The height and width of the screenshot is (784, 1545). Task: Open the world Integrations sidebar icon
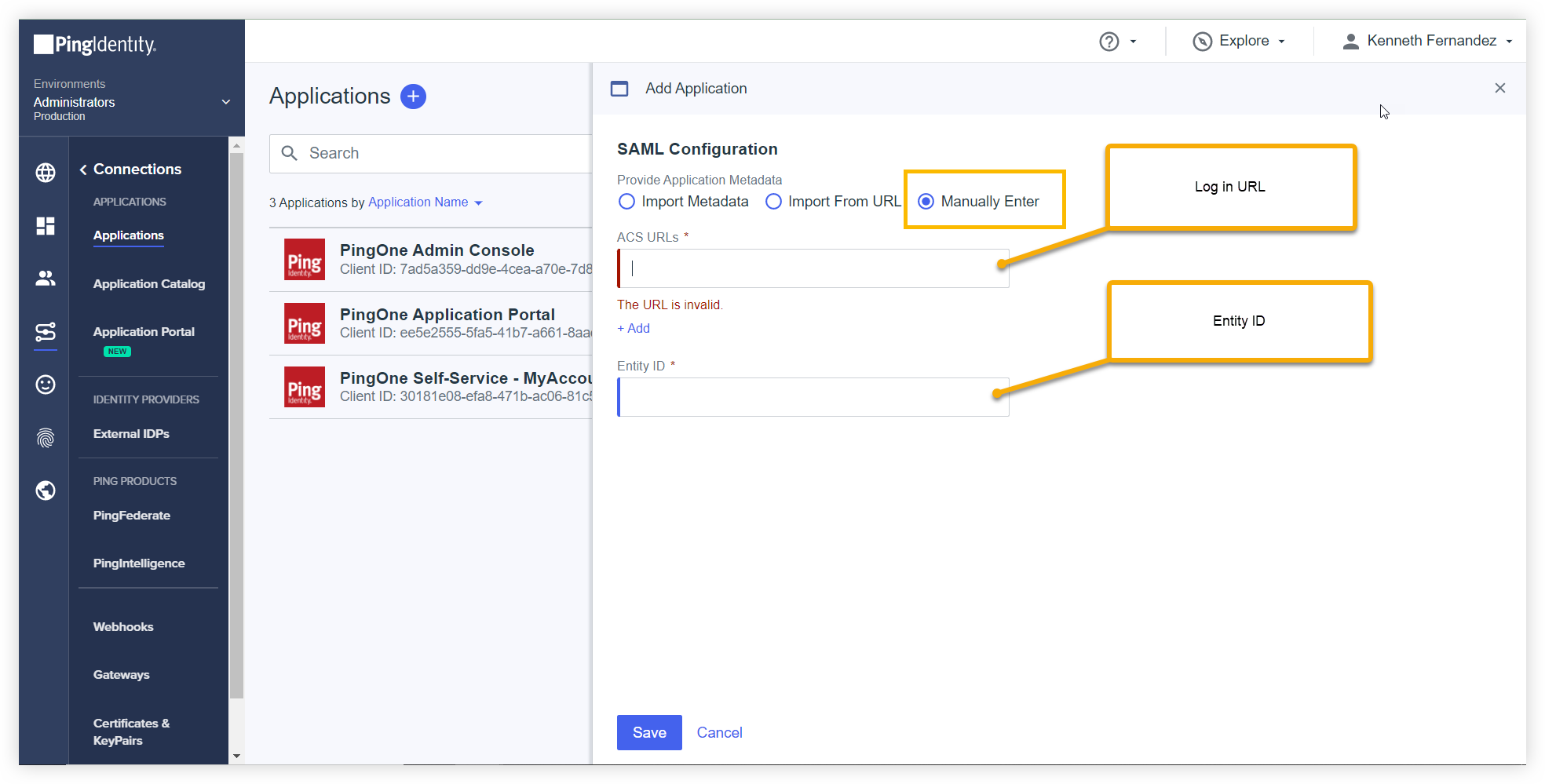(x=46, y=490)
